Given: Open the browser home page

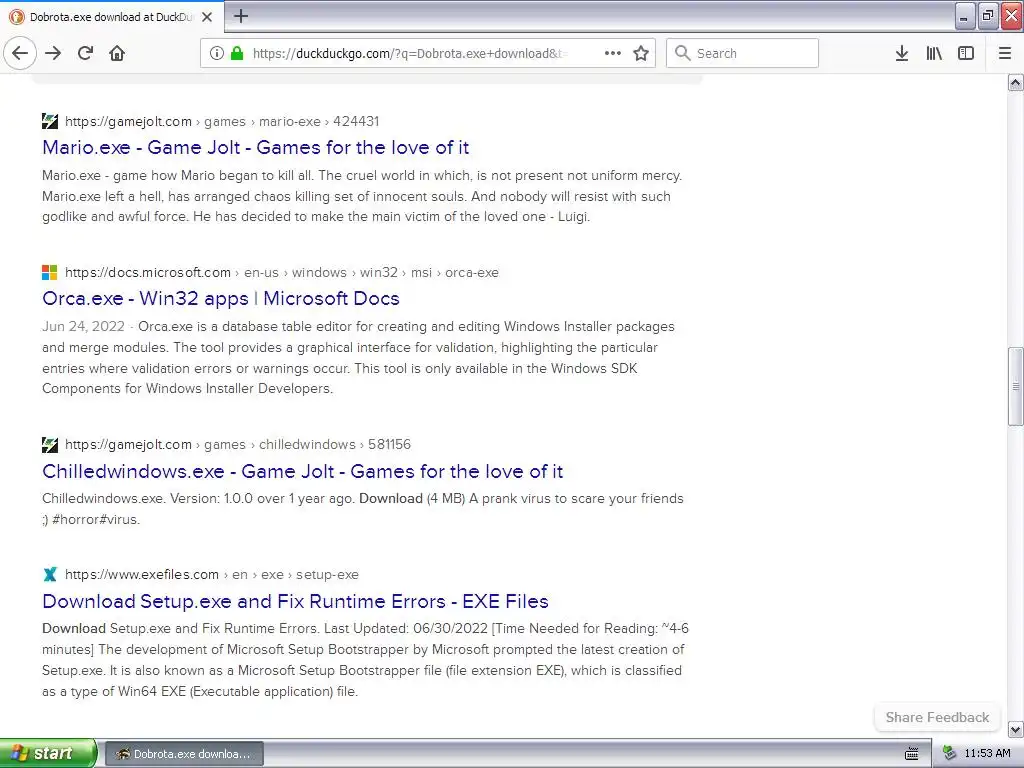Looking at the screenshot, I should click(x=117, y=53).
